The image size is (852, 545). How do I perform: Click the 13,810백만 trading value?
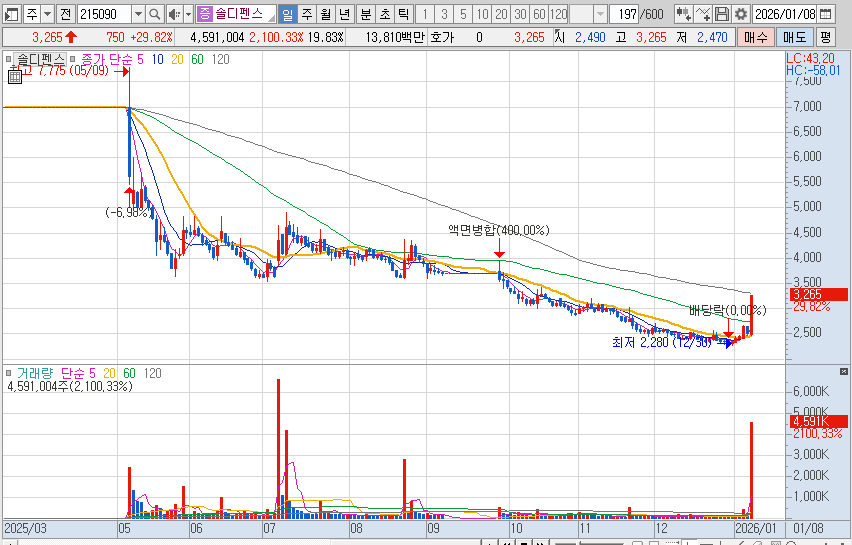[394, 37]
